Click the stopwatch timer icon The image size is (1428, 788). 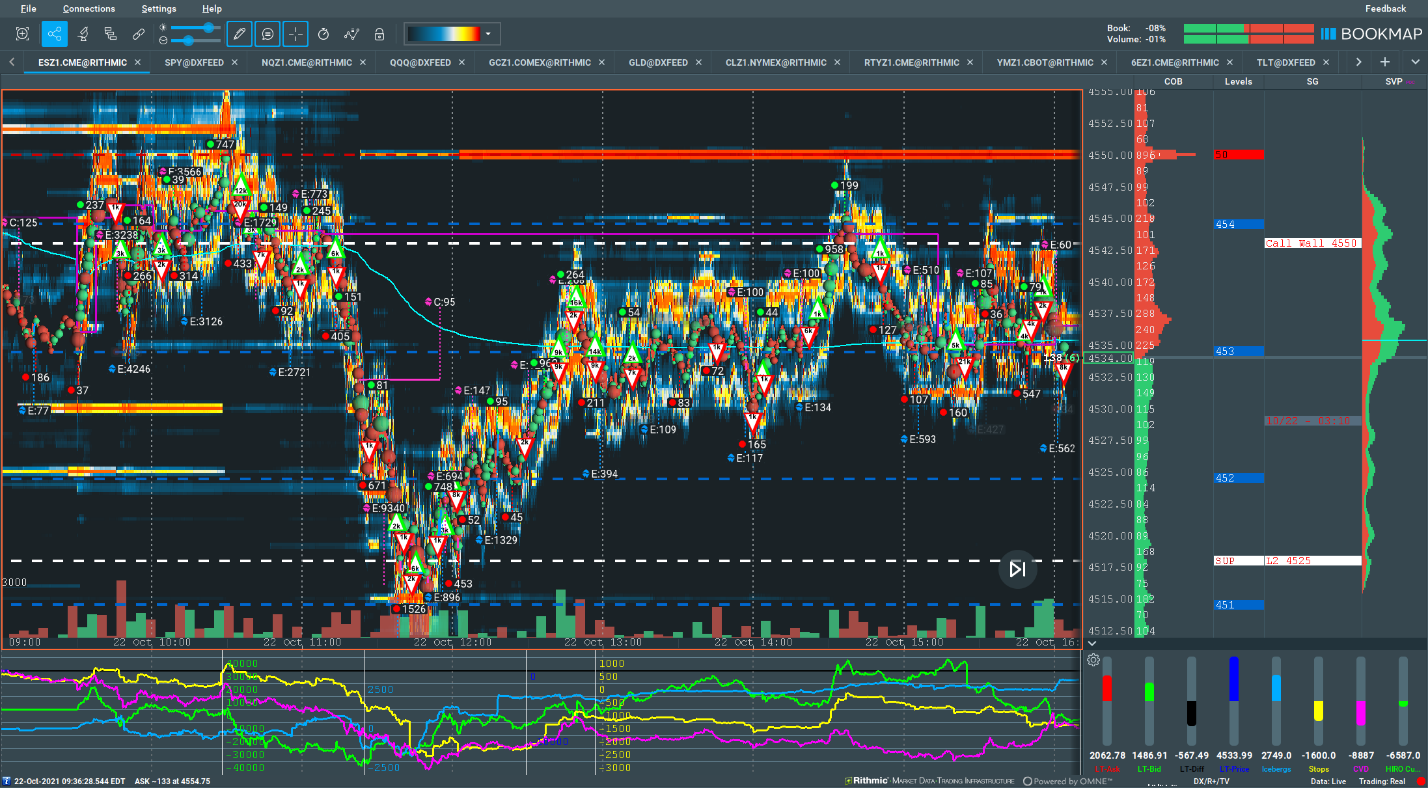click(x=324, y=33)
